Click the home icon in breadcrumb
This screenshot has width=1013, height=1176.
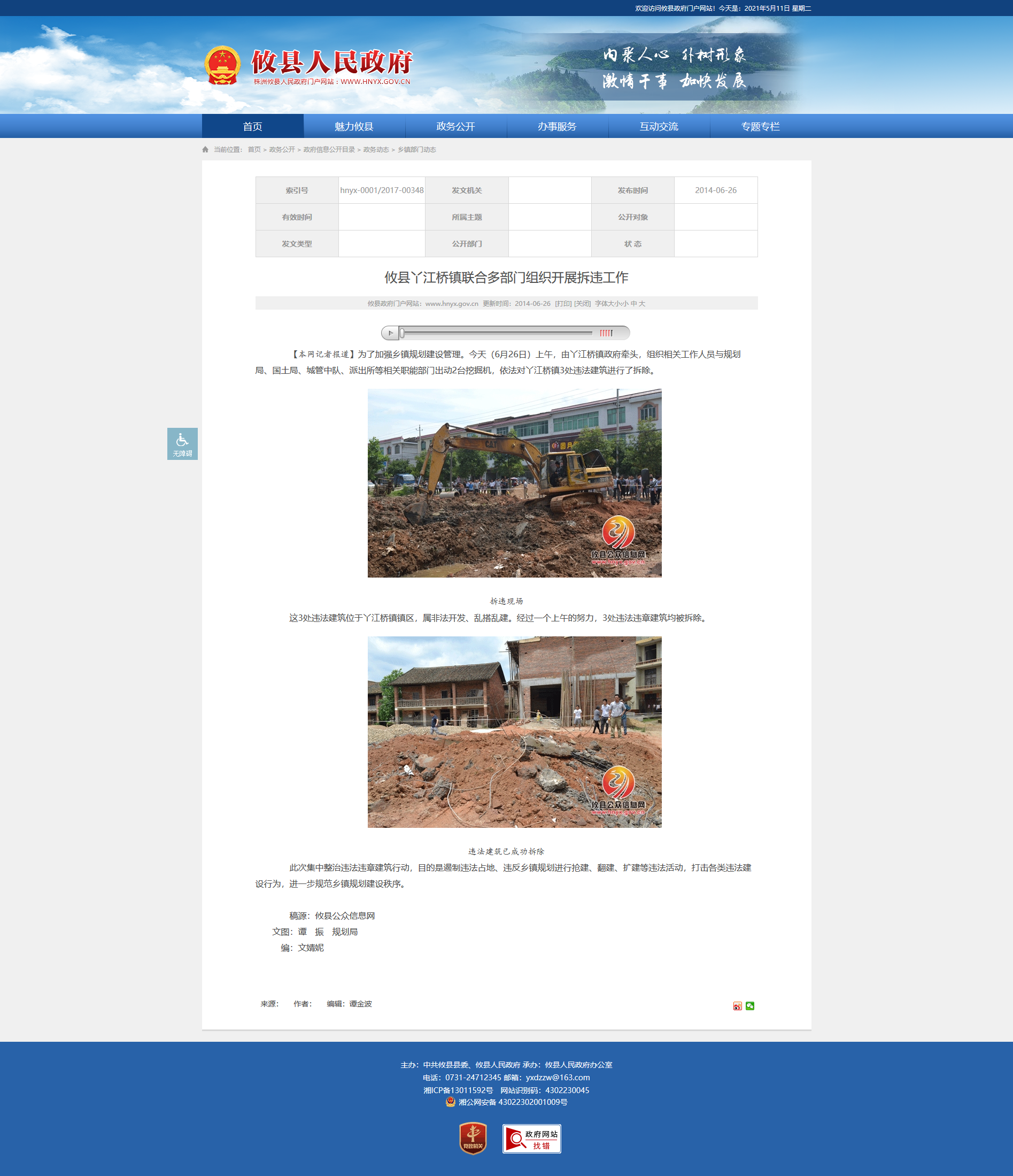pos(205,149)
